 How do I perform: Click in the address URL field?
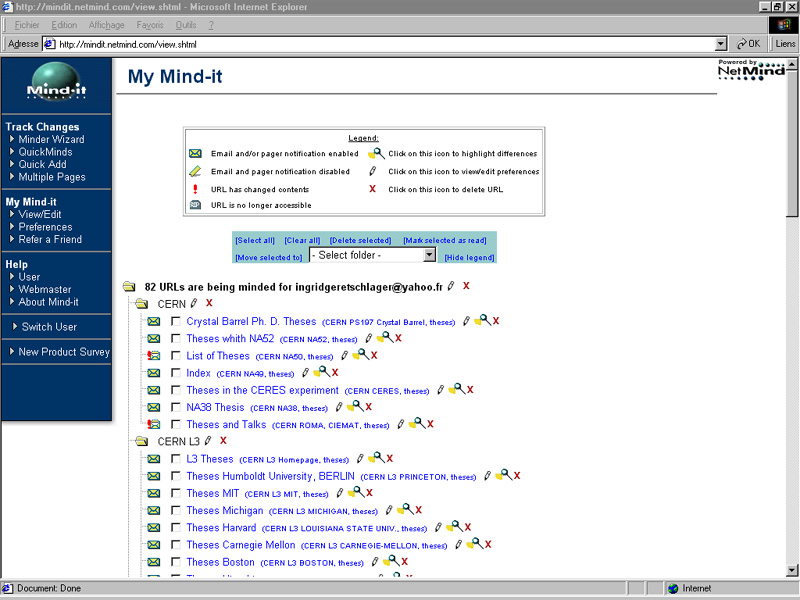pos(379,44)
